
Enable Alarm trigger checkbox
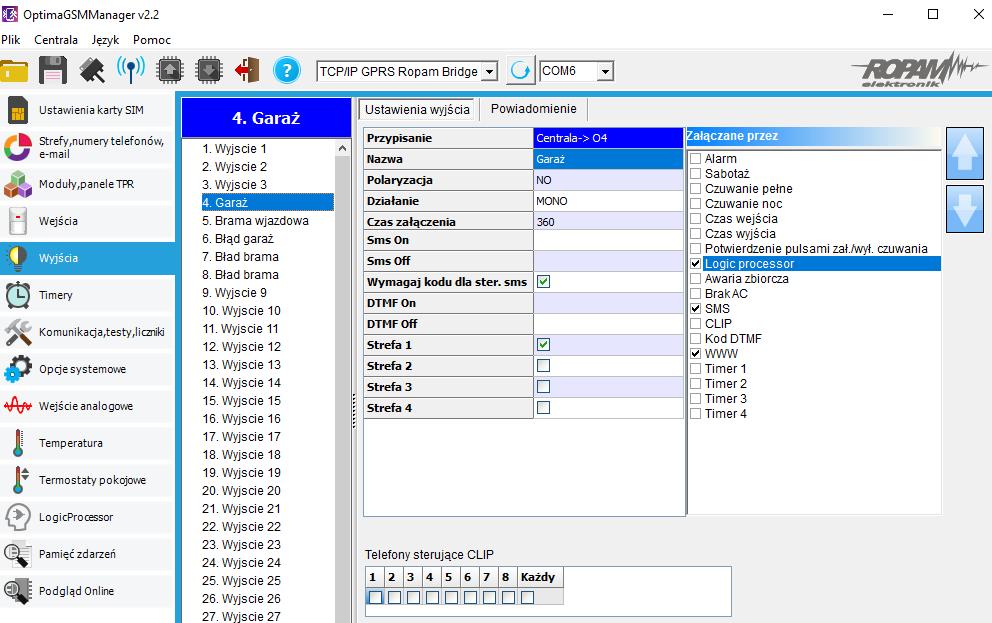coord(695,159)
